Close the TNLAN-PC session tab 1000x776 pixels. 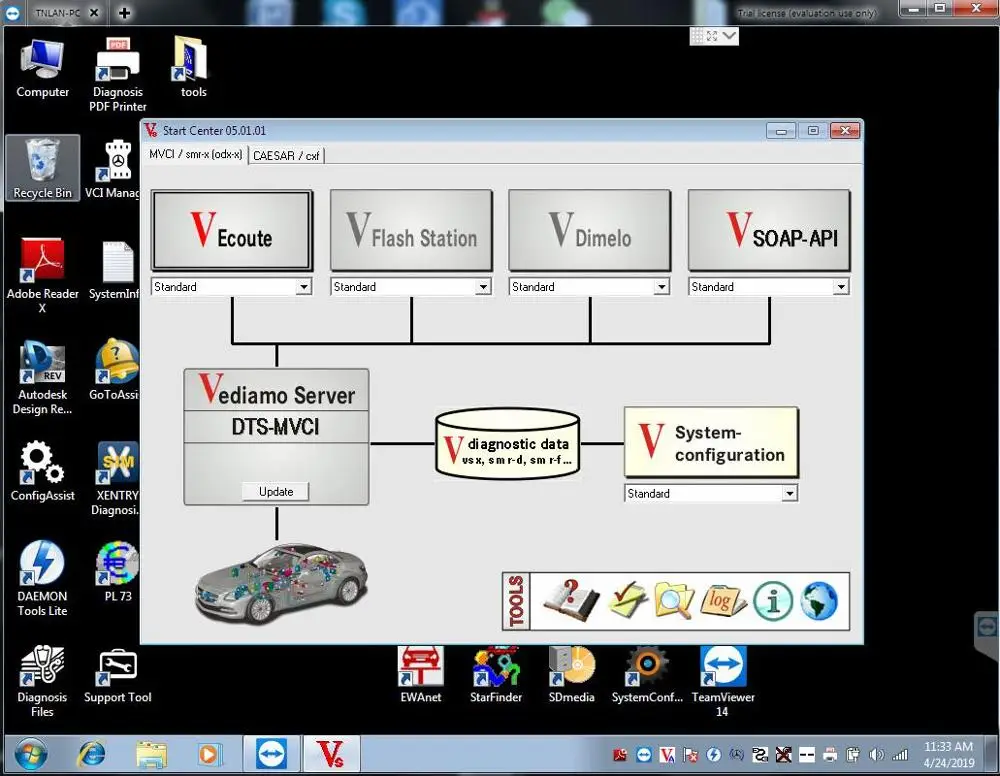tap(94, 13)
